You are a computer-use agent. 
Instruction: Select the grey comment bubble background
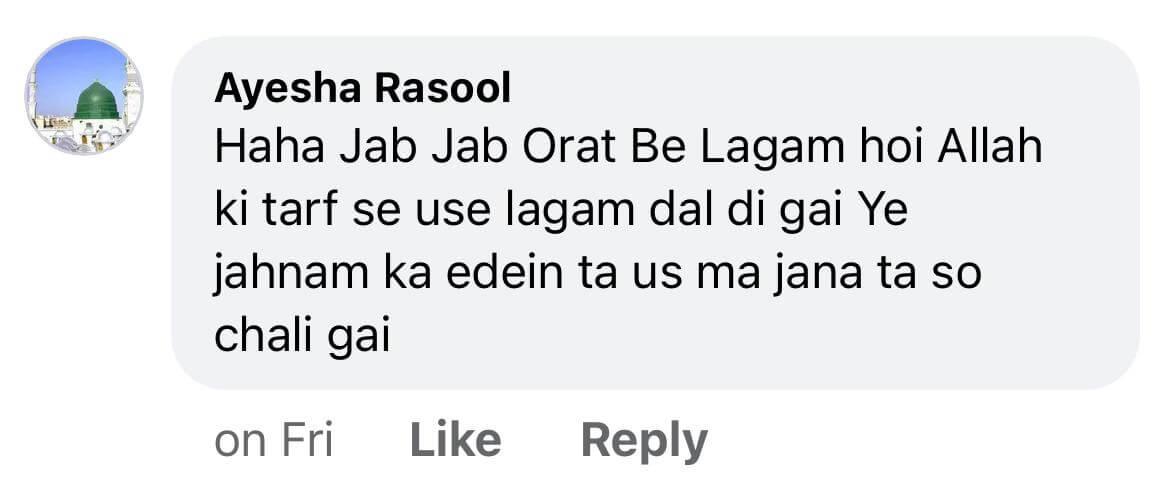pos(655,213)
